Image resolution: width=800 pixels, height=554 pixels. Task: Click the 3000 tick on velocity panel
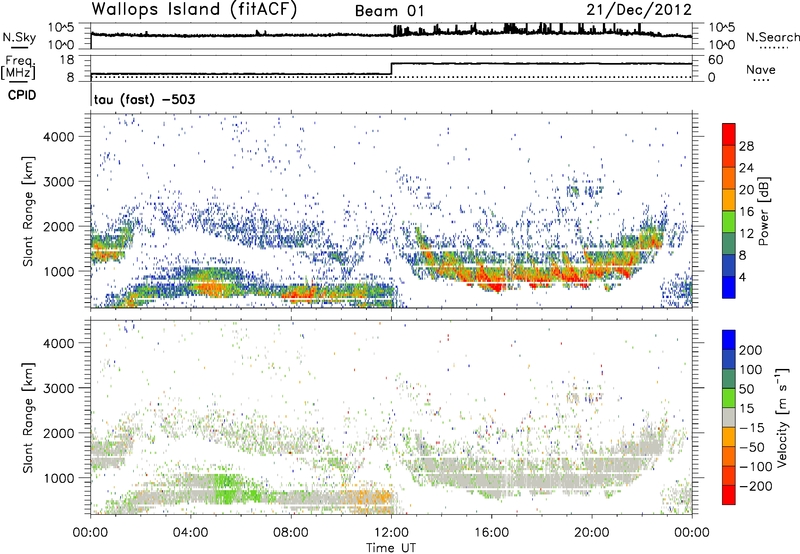click(58, 388)
